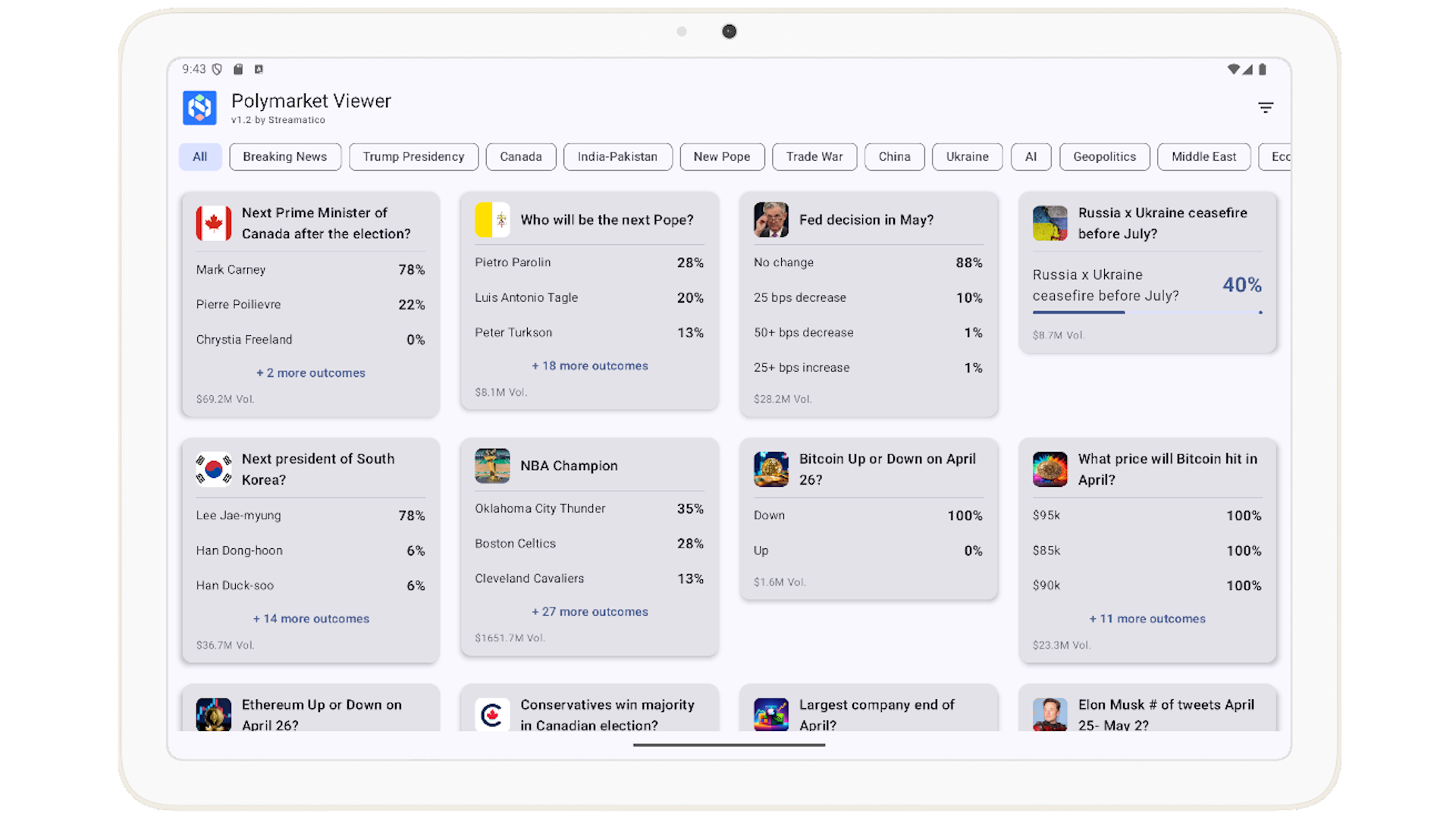Click the South Korea flag icon
The width and height of the screenshot is (1456, 819).
[x=214, y=469]
